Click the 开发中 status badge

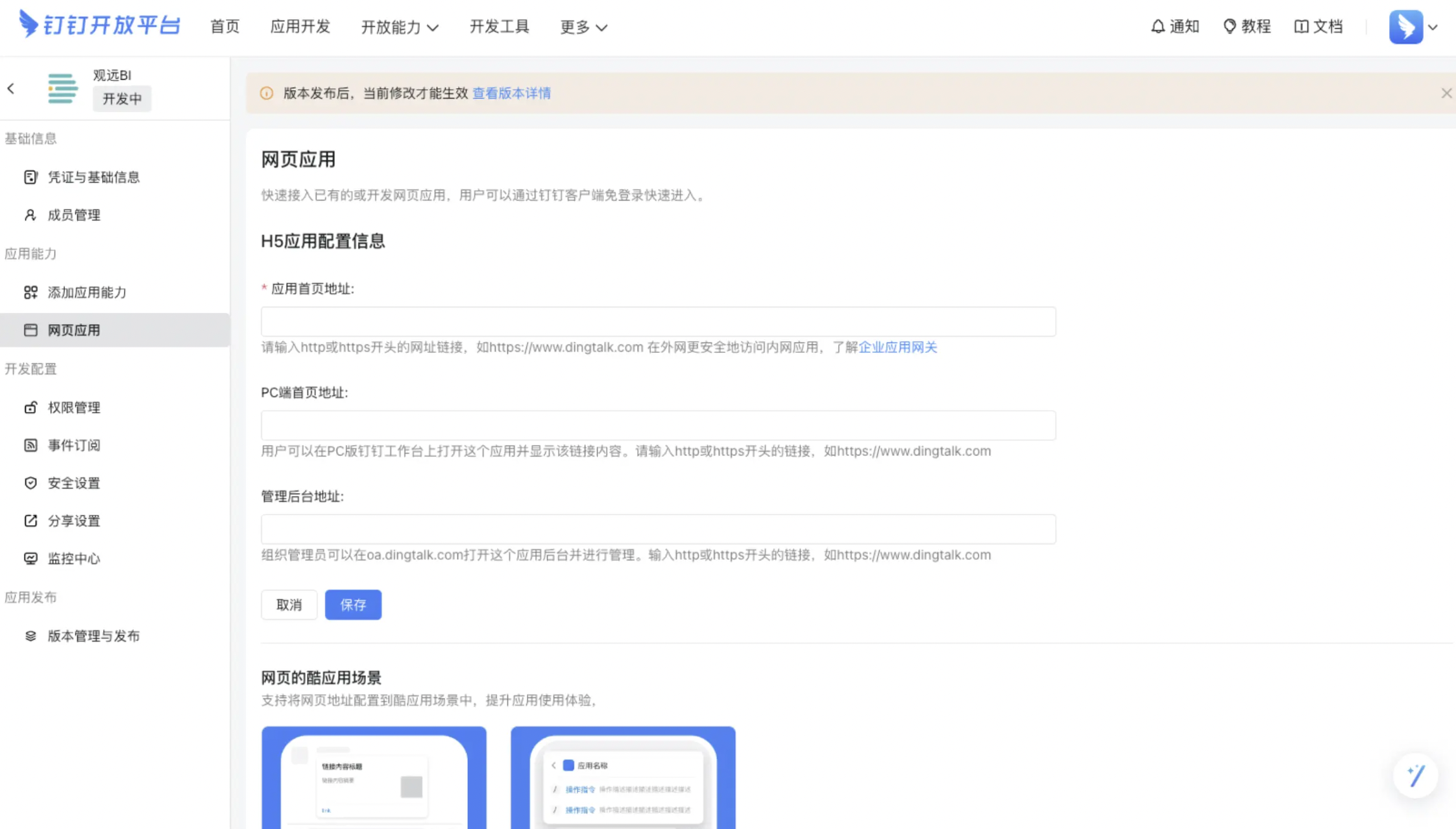pos(122,99)
